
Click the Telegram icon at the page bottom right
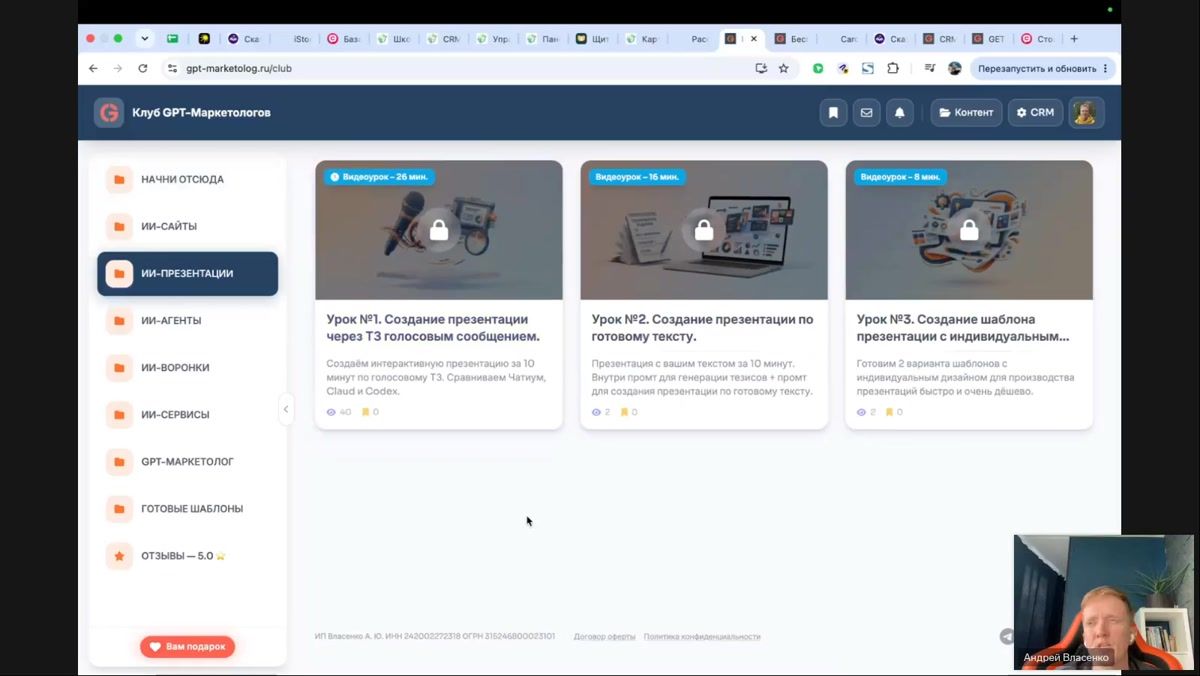(1007, 637)
